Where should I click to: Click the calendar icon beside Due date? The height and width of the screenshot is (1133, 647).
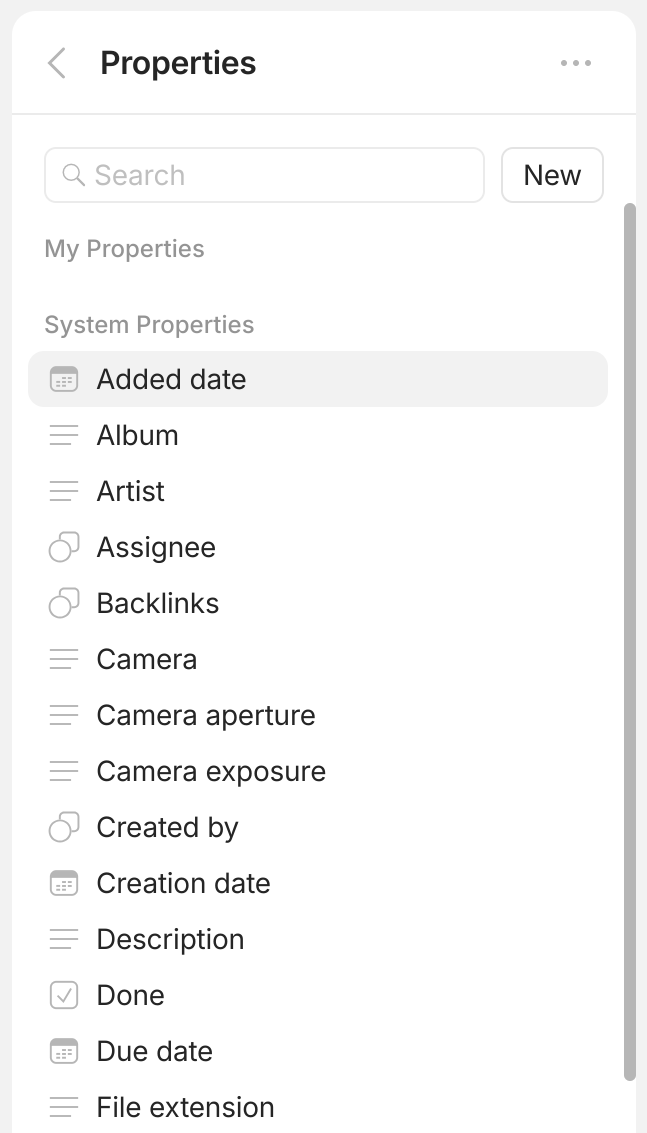64,1052
